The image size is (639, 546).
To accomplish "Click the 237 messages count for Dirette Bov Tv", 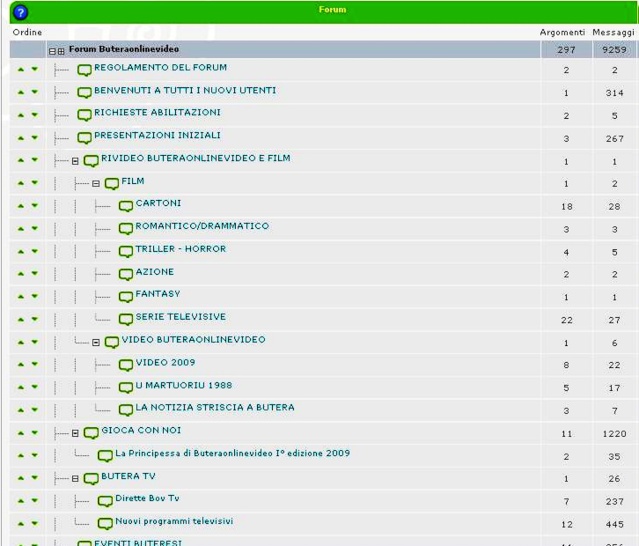I will coord(614,502).
